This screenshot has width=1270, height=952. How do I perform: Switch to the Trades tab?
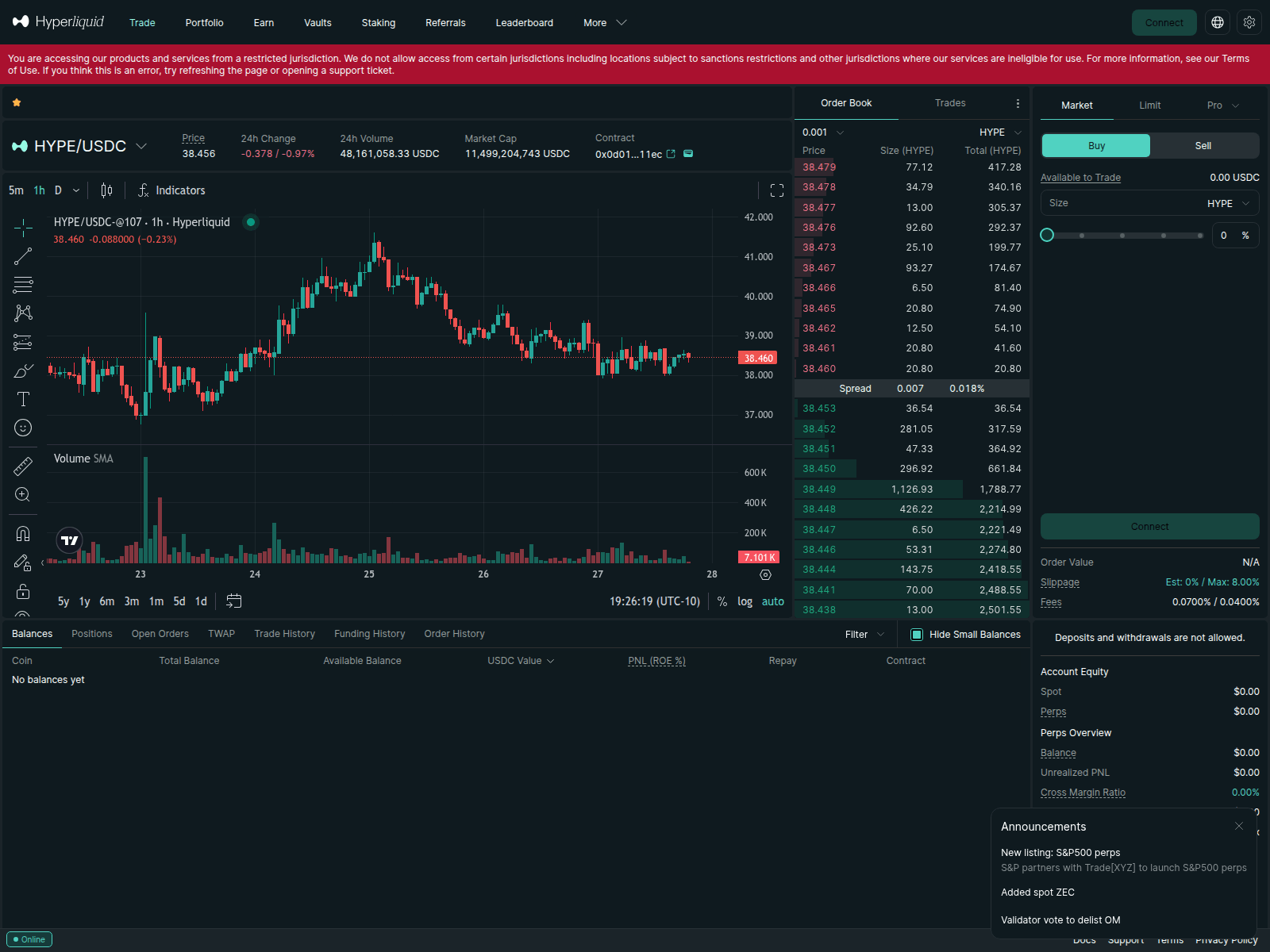pyautogui.click(x=950, y=103)
